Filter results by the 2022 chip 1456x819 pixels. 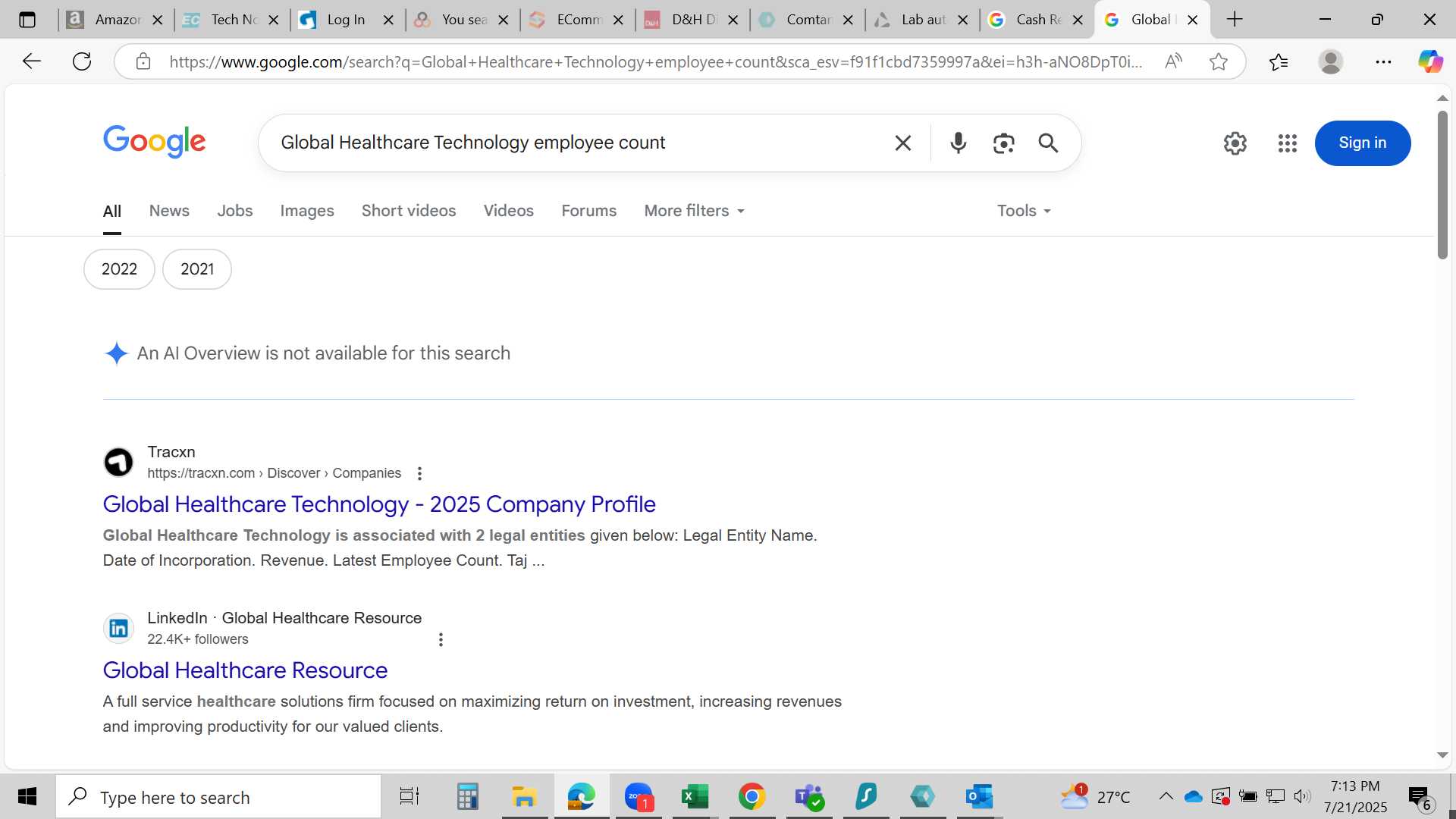pyautogui.click(x=119, y=269)
